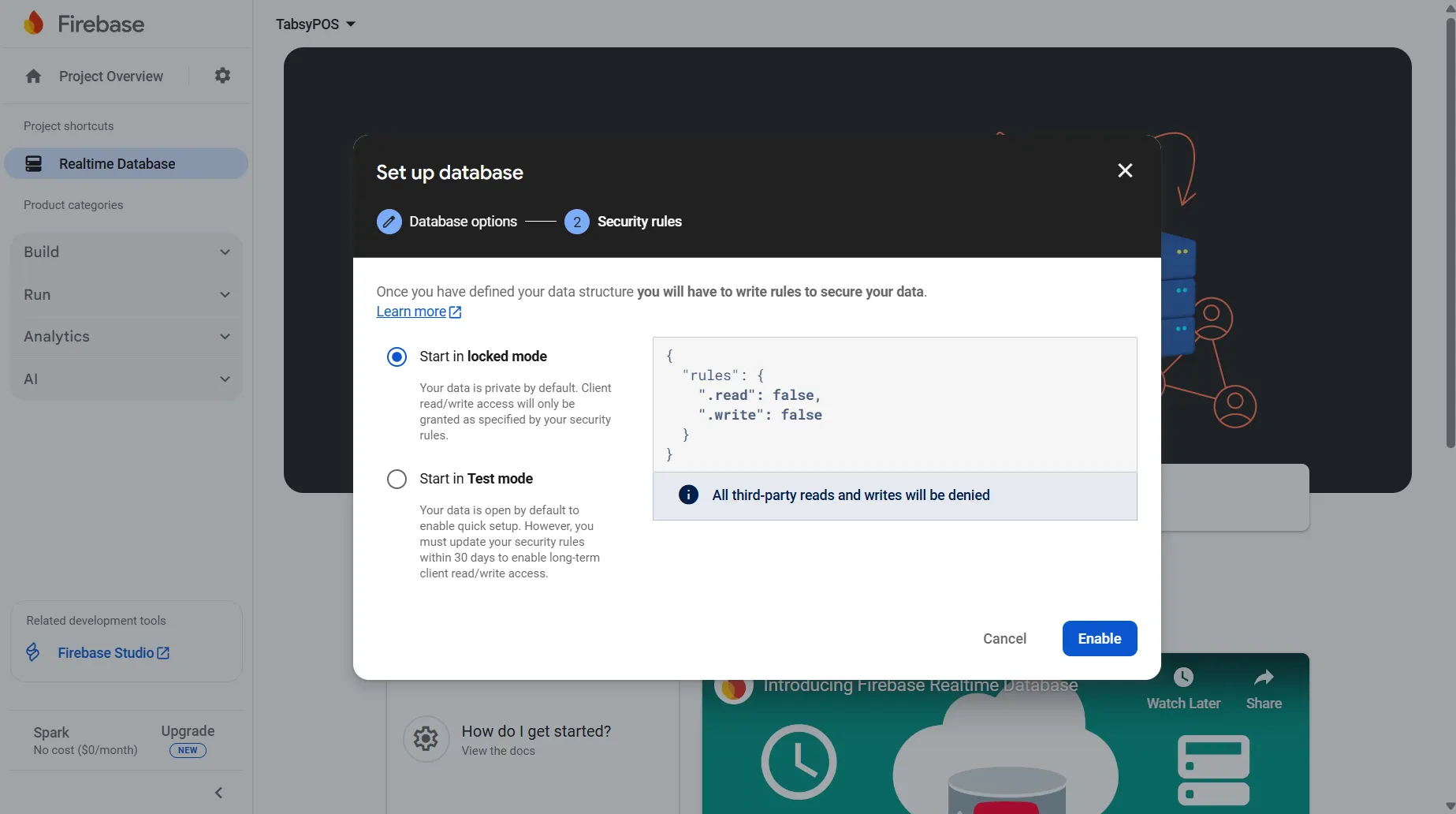Image resolution: width=1456 pixels, height=814 pixels.
Task: Click the Set up database title
Action: click(449, 173)
